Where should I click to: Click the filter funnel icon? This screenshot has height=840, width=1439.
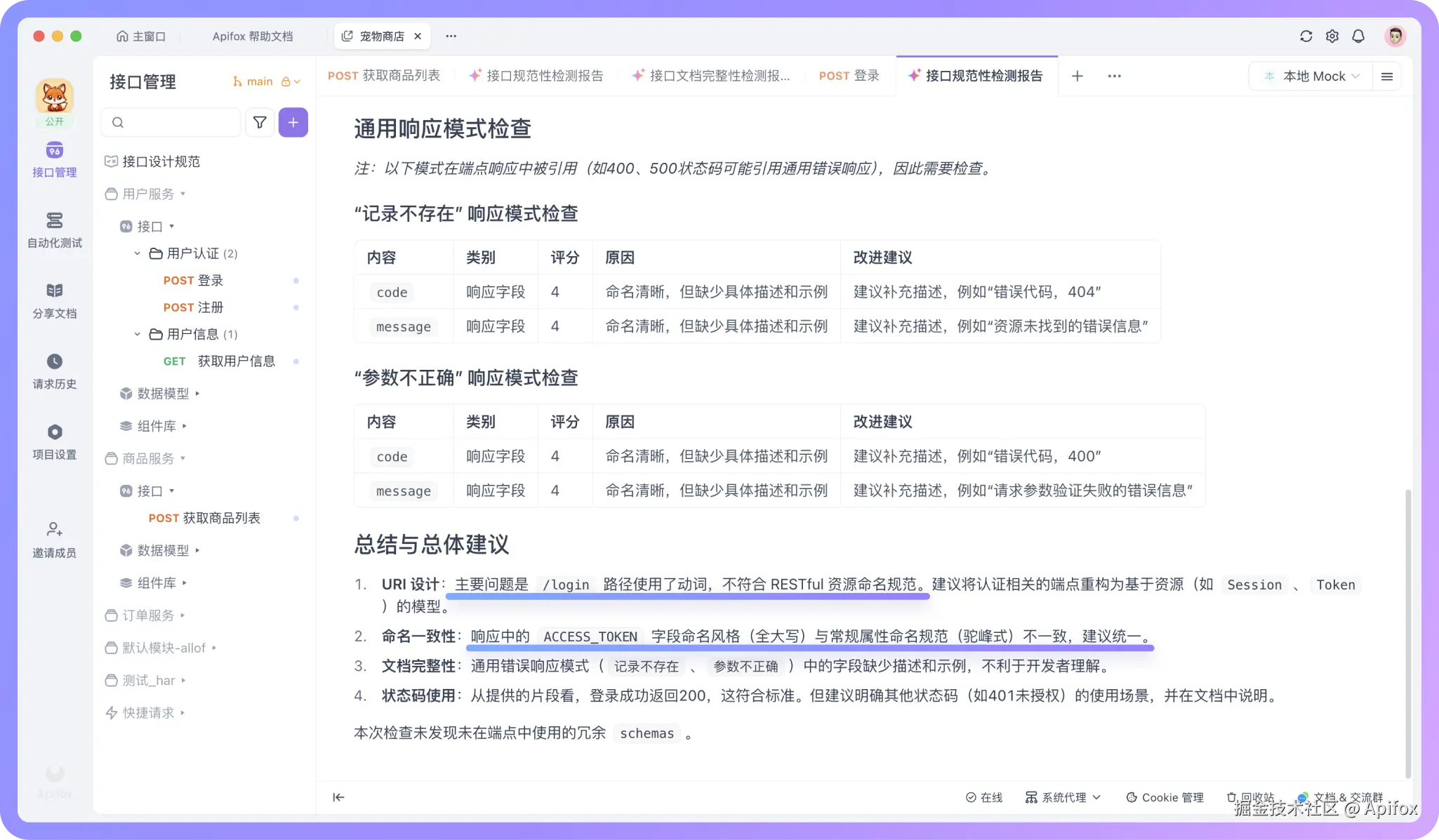[x=260, y=123]
